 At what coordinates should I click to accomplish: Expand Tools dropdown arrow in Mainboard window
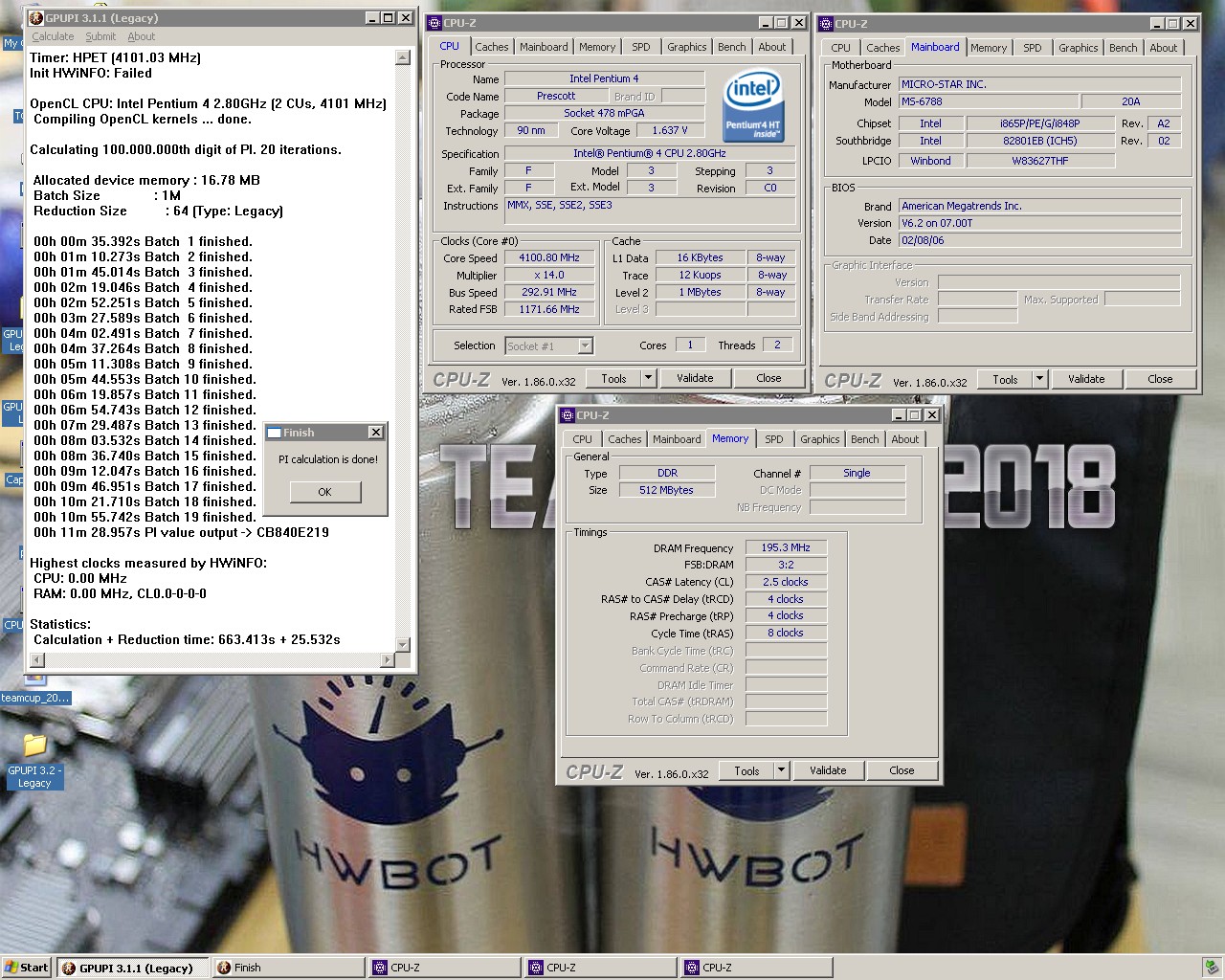pos(1039,379)
